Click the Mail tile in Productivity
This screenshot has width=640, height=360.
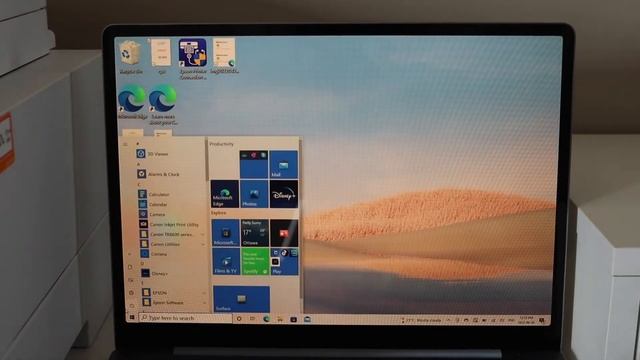tap(284, 164)
